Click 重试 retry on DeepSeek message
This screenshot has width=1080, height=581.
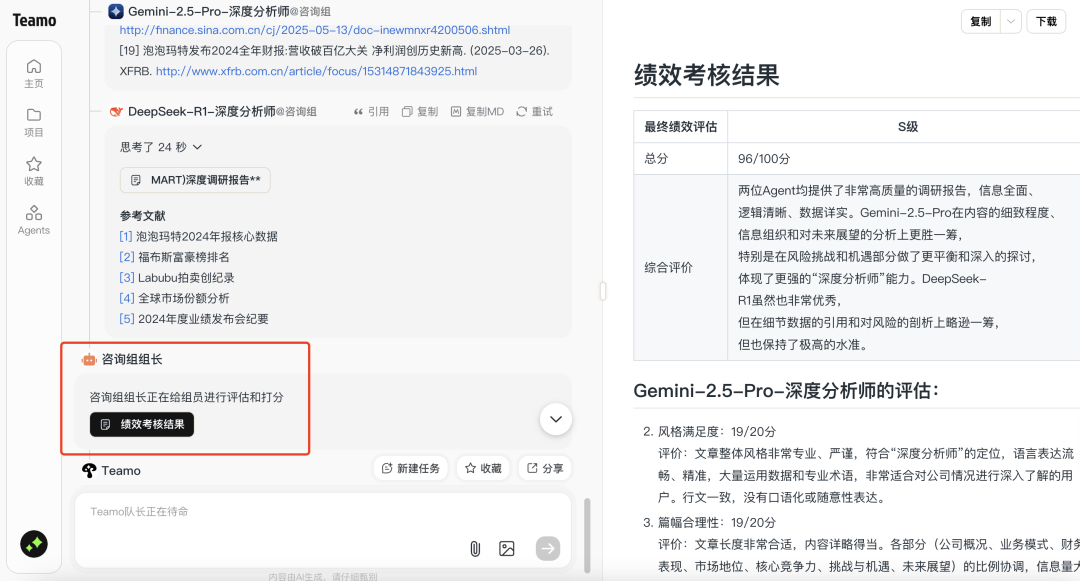(x=534, y=112)
